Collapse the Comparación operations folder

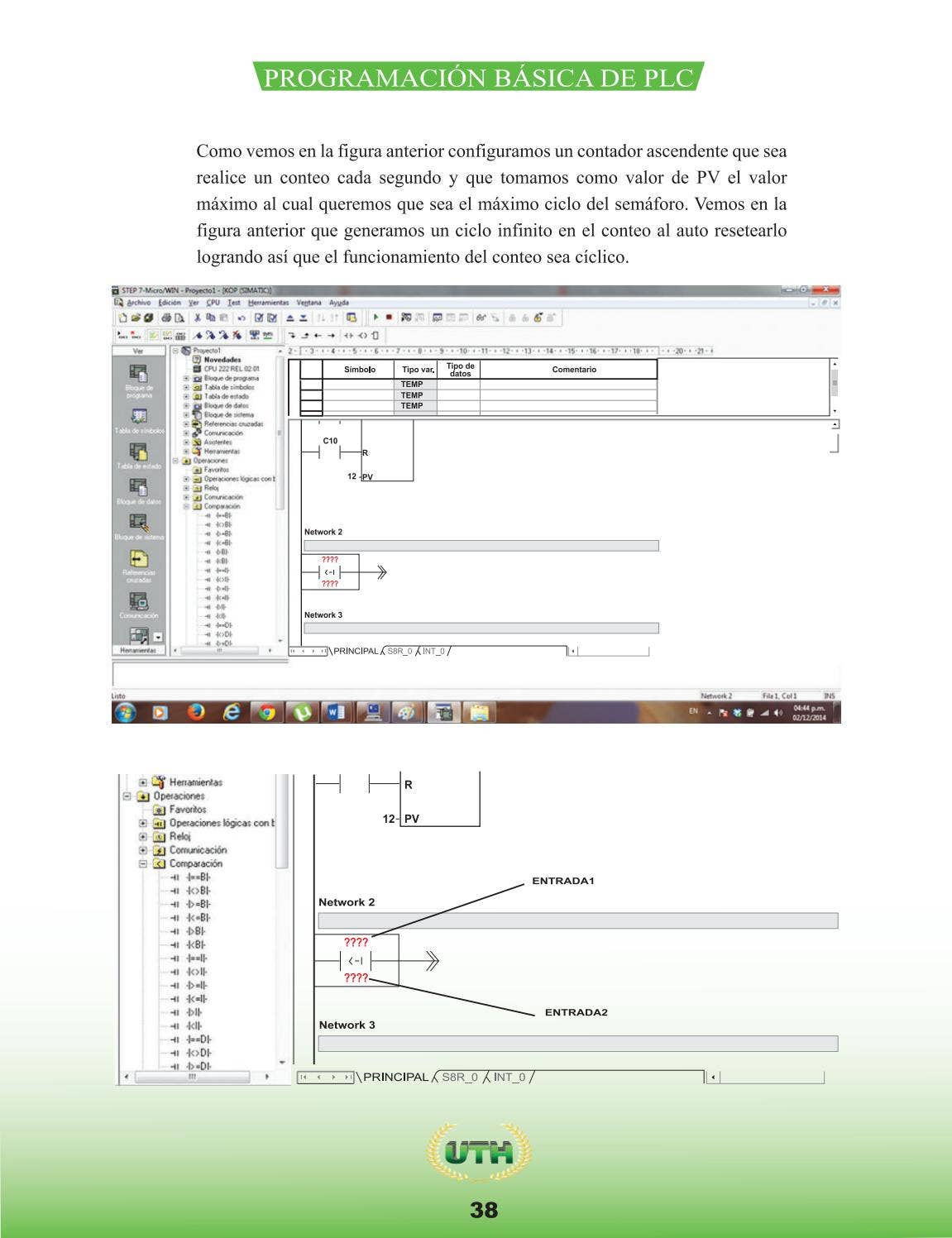tap(186, 507)
